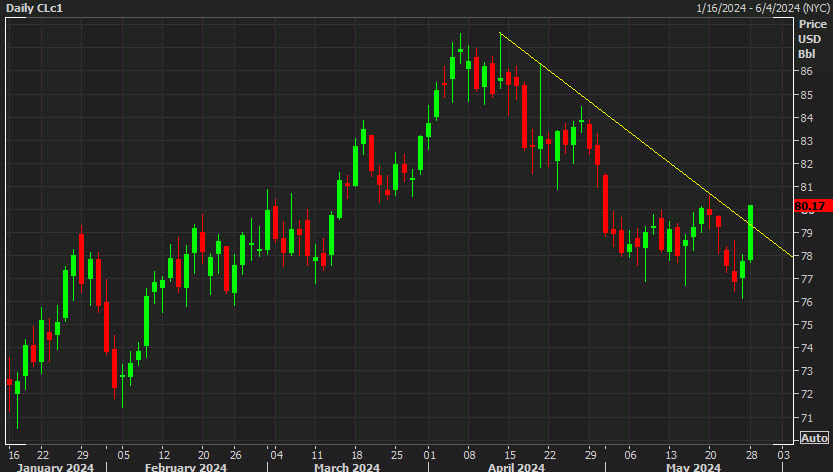The height and width of the screenshot is (472, 833).
Task: Click the 86 price axis label
Action: point(806,71)
